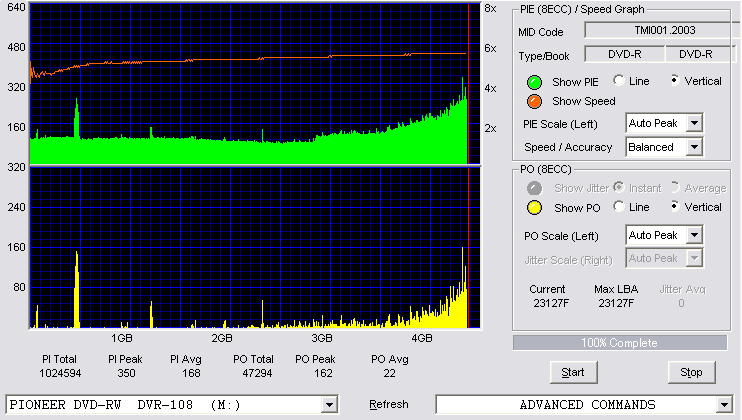Select the Jitter Instant radio button

click(x=619, y=187)
